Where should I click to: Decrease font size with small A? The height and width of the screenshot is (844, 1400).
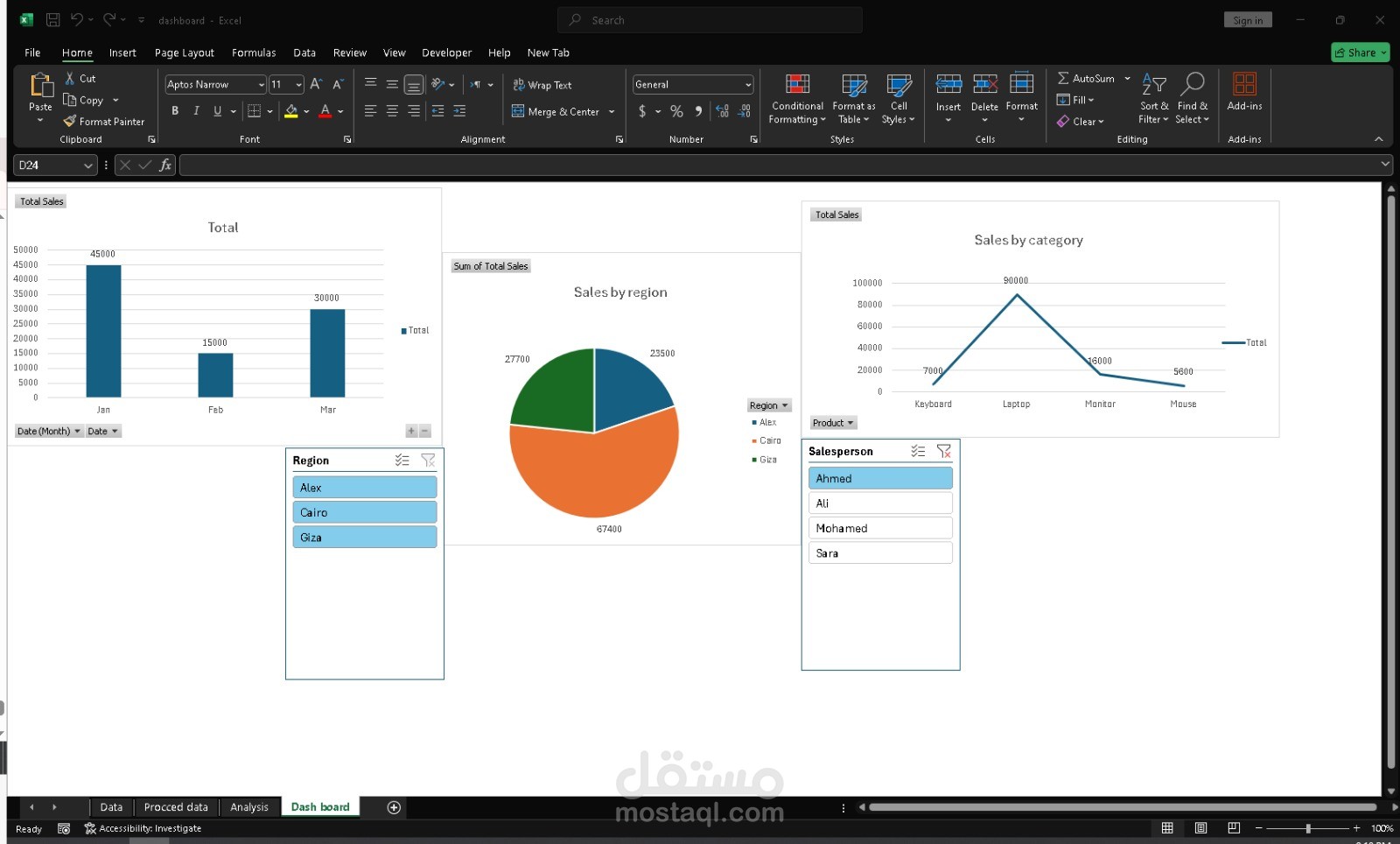[x=337, y=84]
